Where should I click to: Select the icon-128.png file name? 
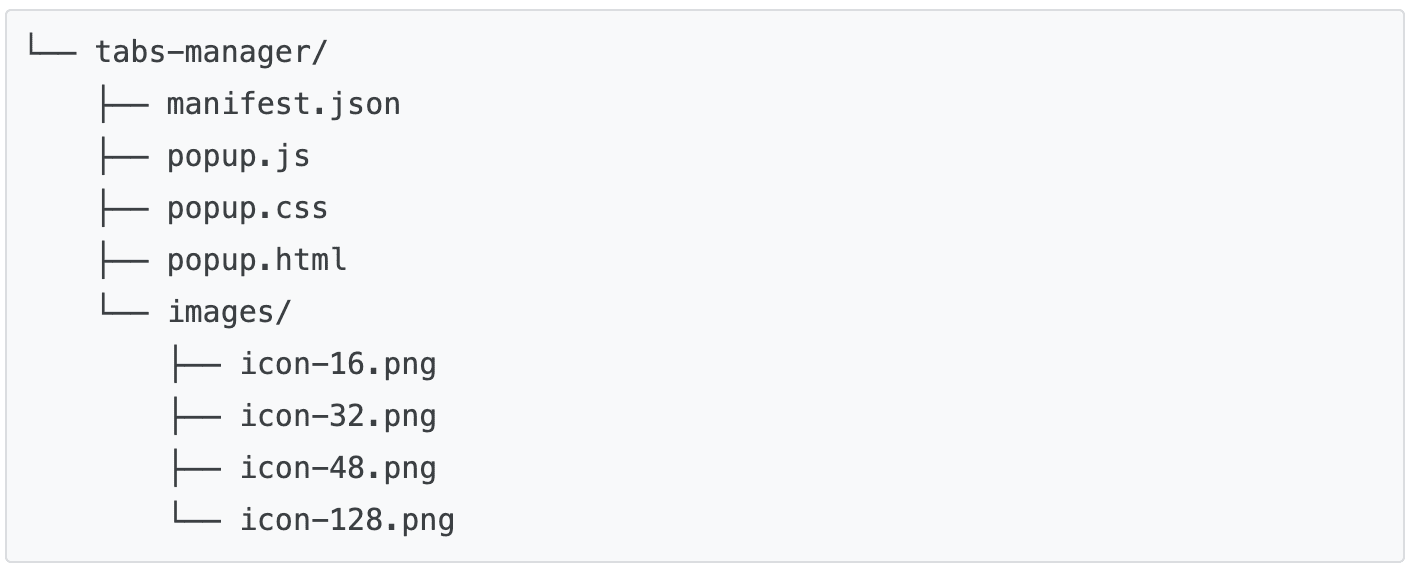[x=347, y=520]
